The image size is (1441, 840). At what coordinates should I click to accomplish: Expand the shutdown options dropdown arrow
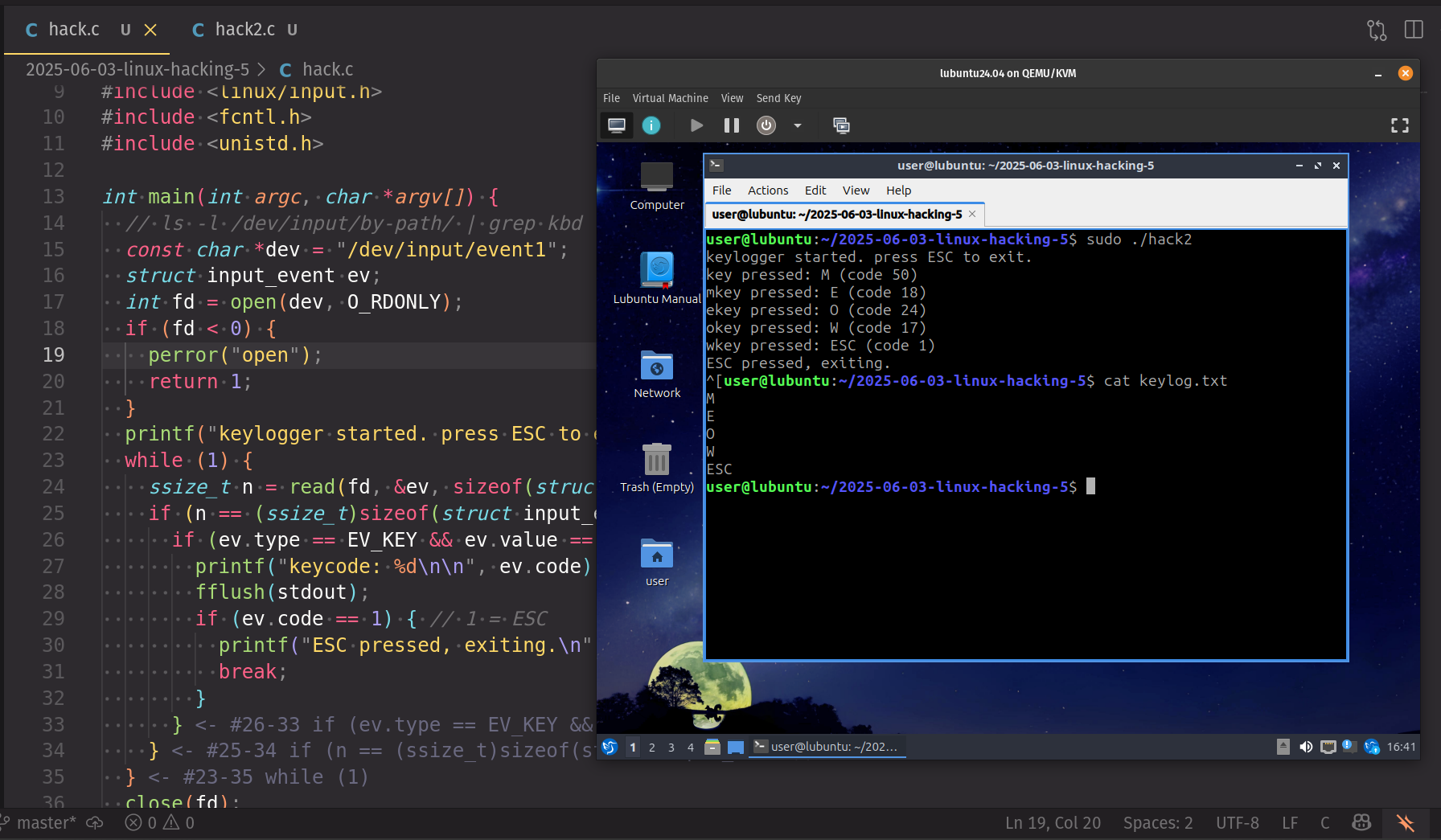798,125
